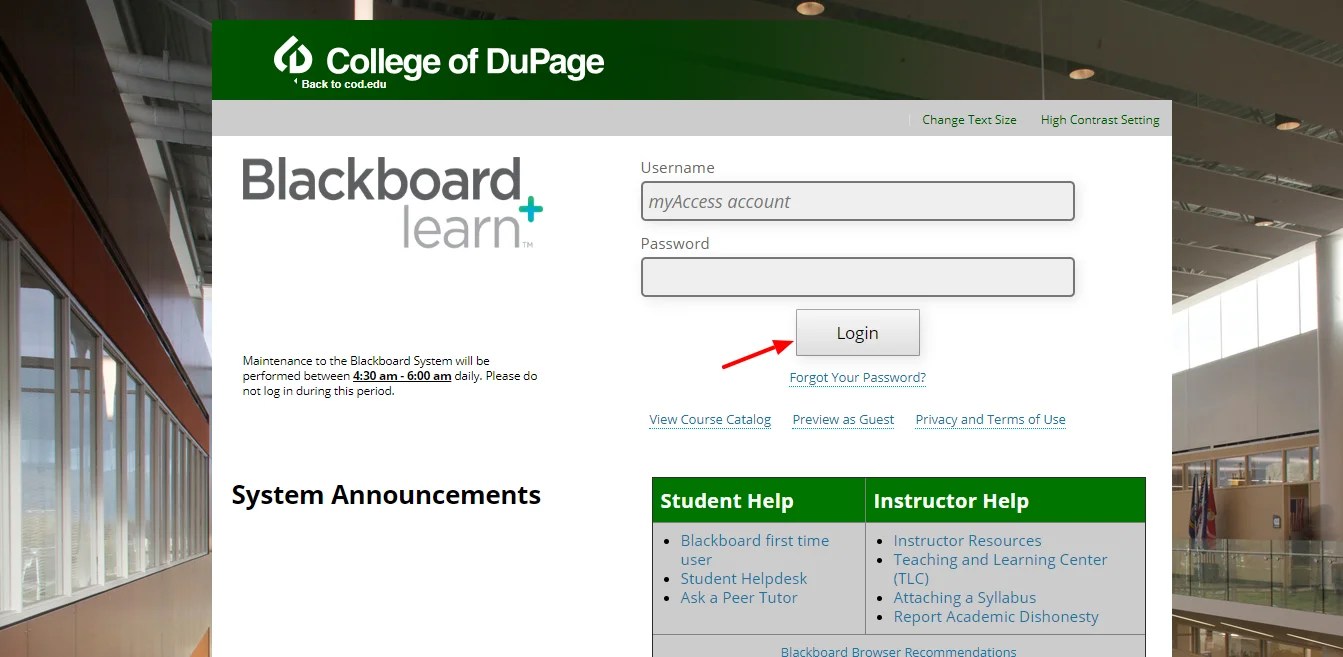Open Blackboard Browser Recommendations link
Screen dimensions: 1343x657
[x=898, y=651]
